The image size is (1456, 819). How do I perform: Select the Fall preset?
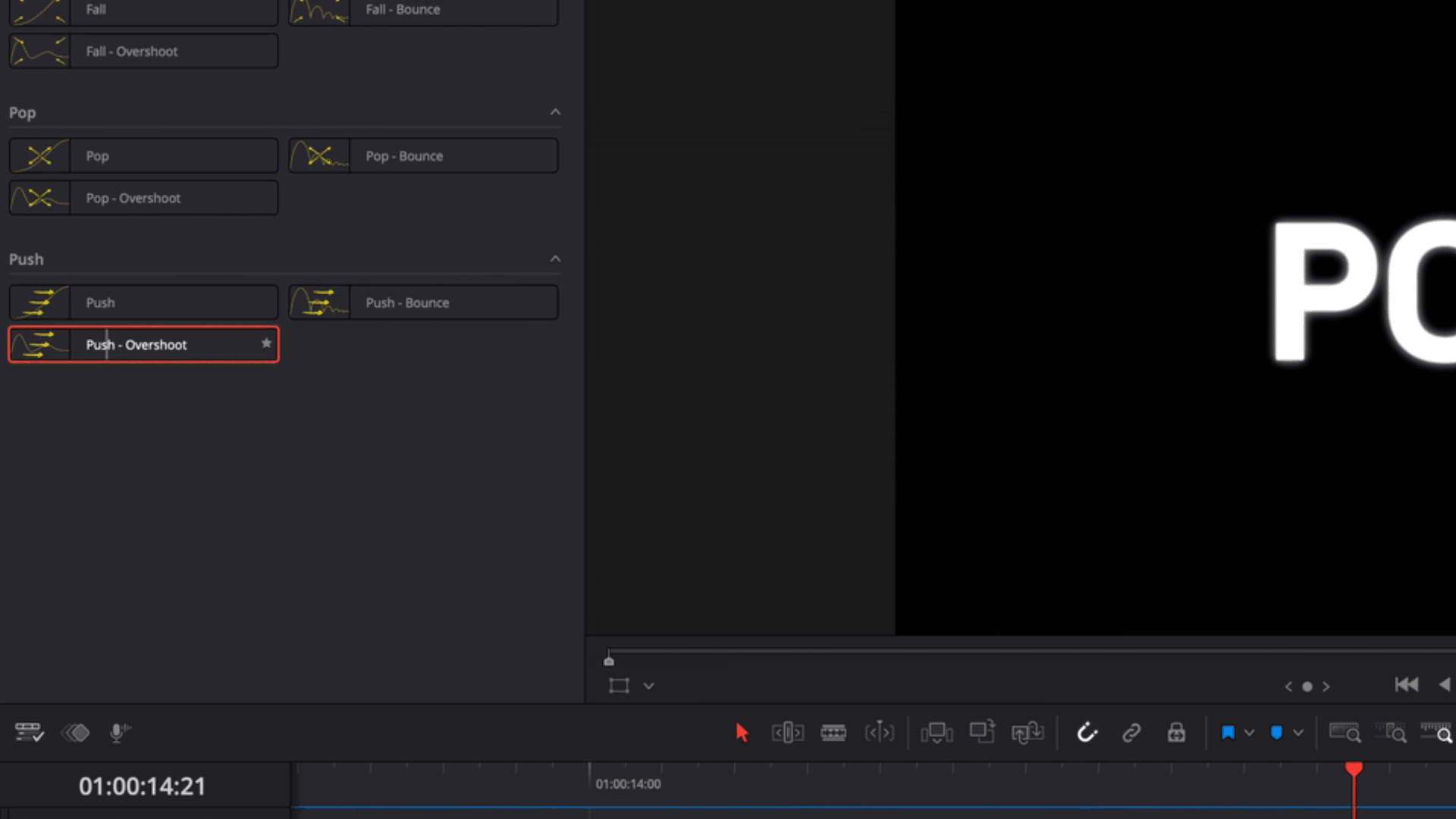143,11
